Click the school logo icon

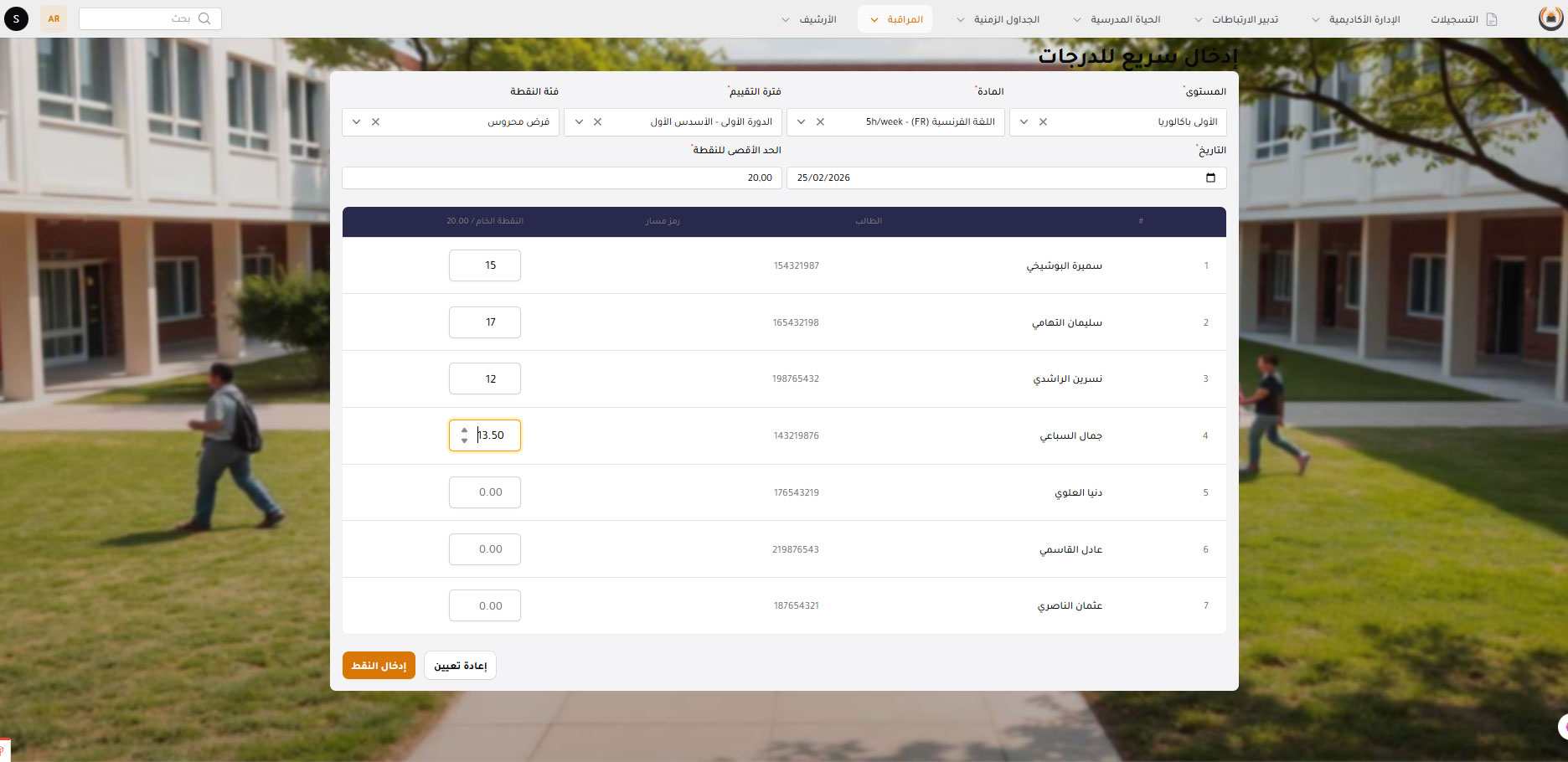point(1550,18)
